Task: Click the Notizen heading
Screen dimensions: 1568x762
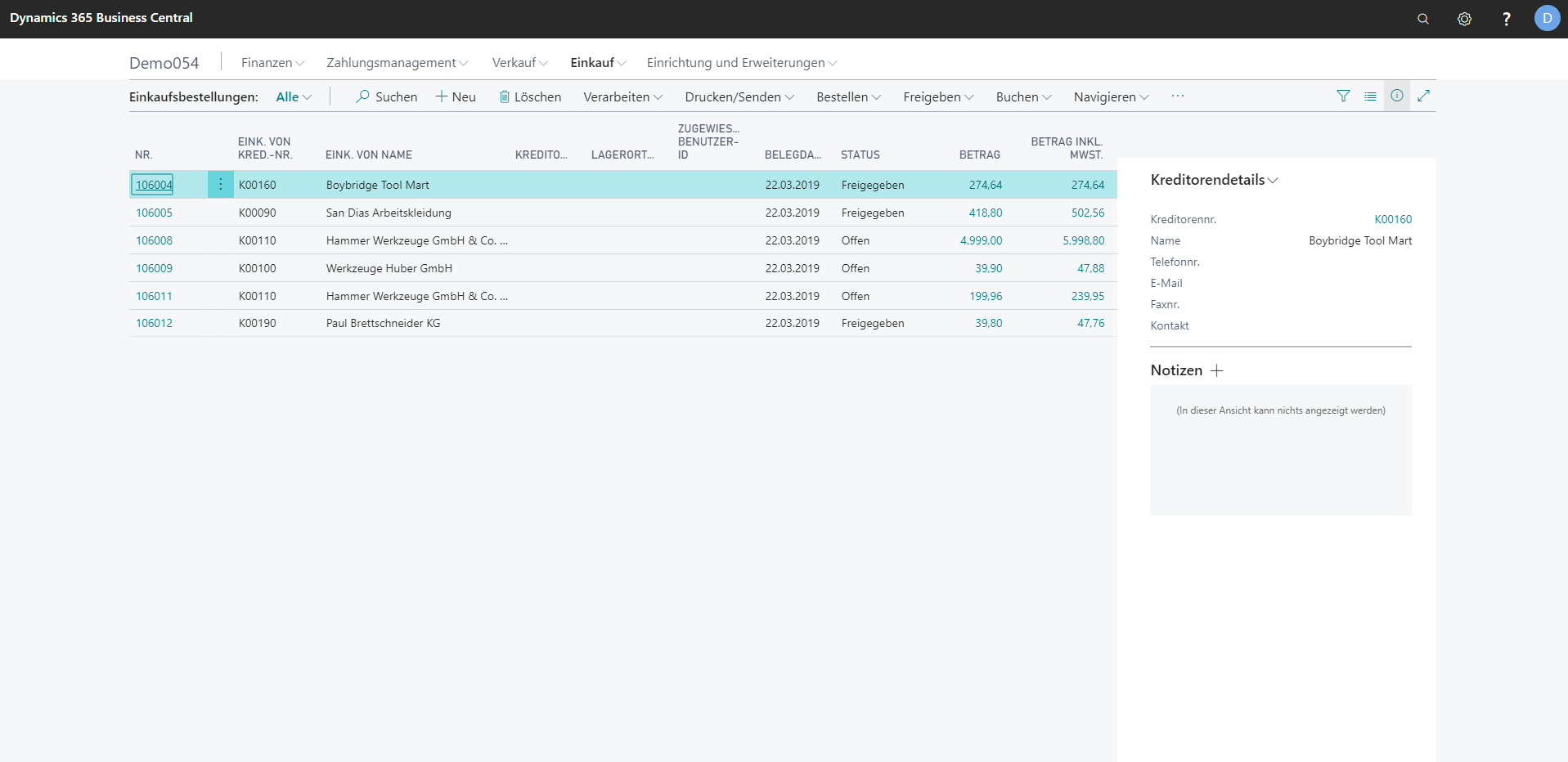Action: (x=1176, y=370)
